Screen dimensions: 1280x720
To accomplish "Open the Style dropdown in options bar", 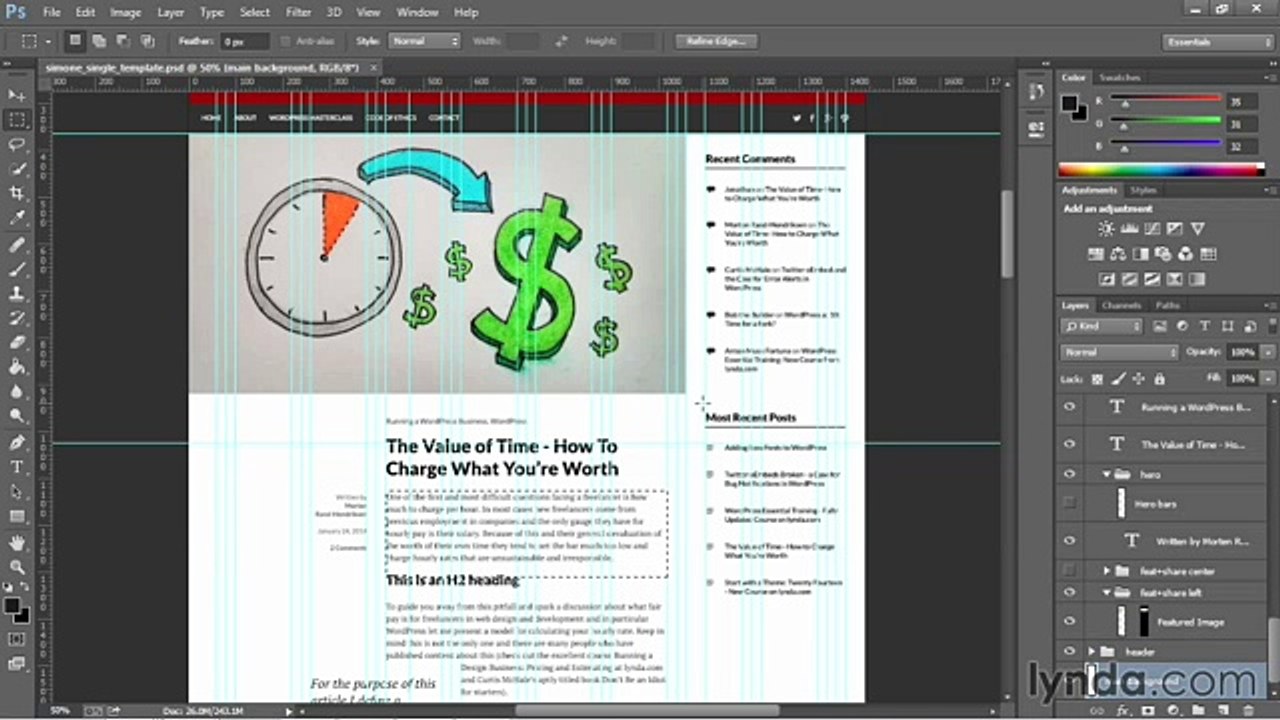I will pos(425,42).
